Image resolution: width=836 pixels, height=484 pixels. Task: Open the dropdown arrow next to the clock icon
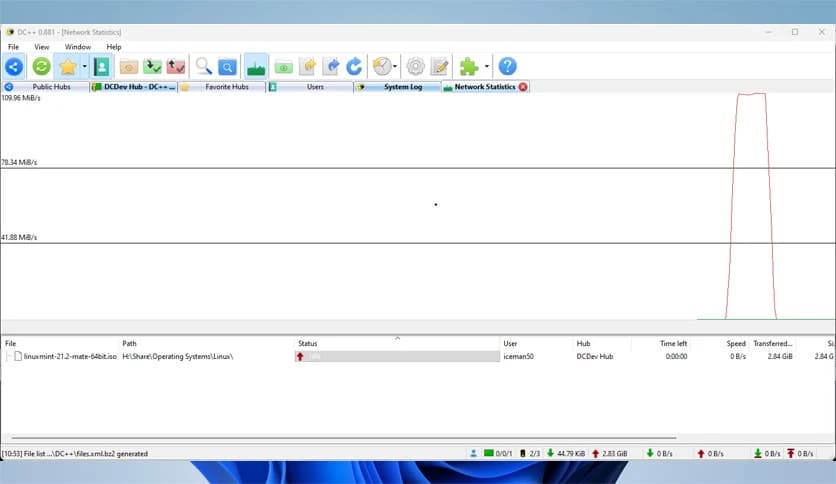click(x=395, y=67)
